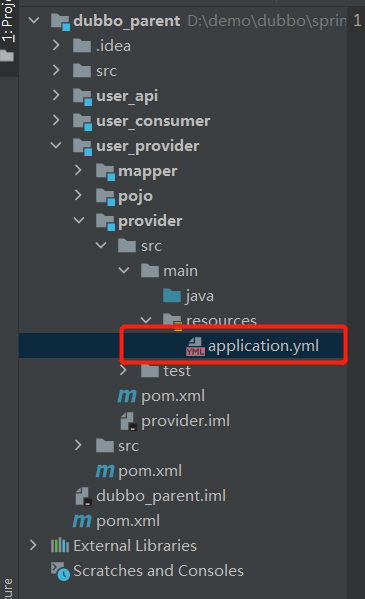Screen dimensions: 365x599
Task: Select user_consumer in the project tree
Action: (153, 121)
